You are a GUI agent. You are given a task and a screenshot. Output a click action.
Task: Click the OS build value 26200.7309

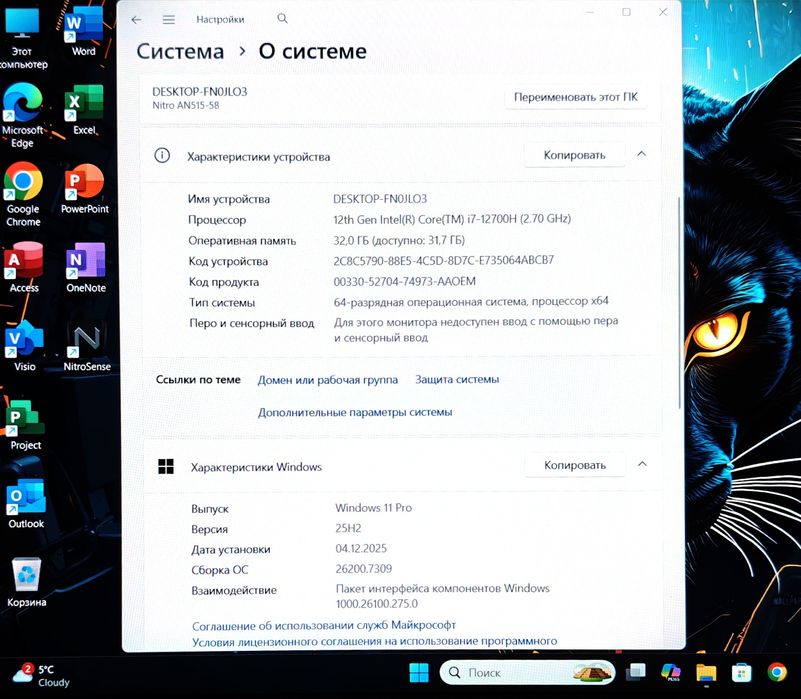pos(364,569)
